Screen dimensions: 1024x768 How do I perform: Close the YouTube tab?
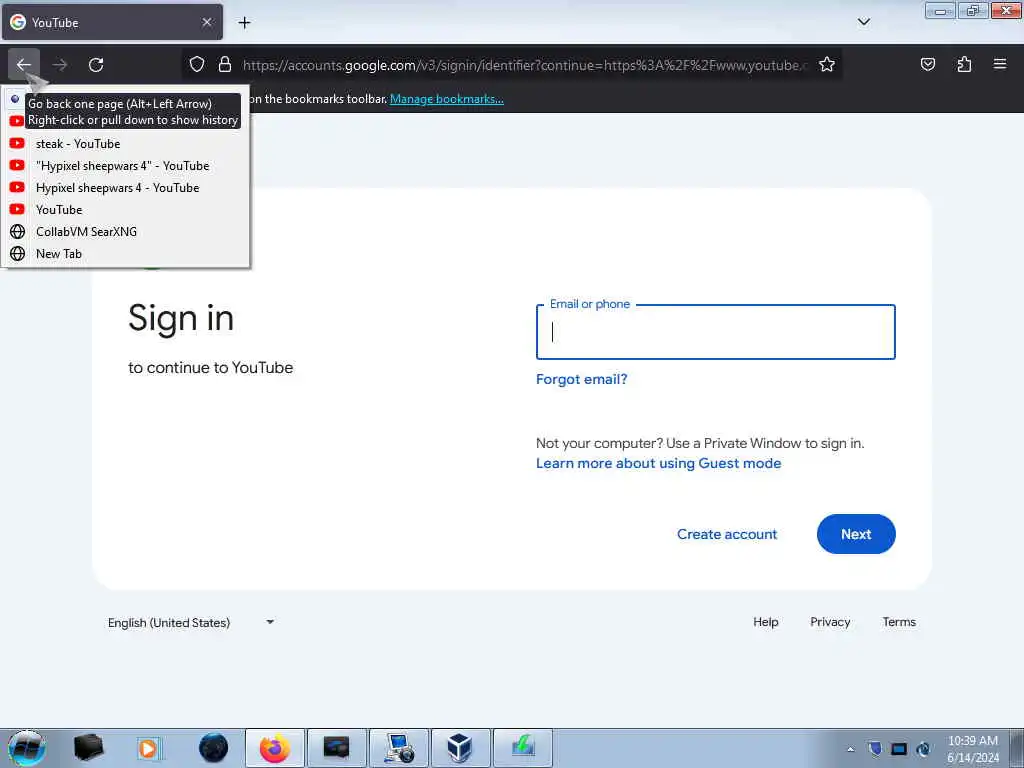pos(207,22)
